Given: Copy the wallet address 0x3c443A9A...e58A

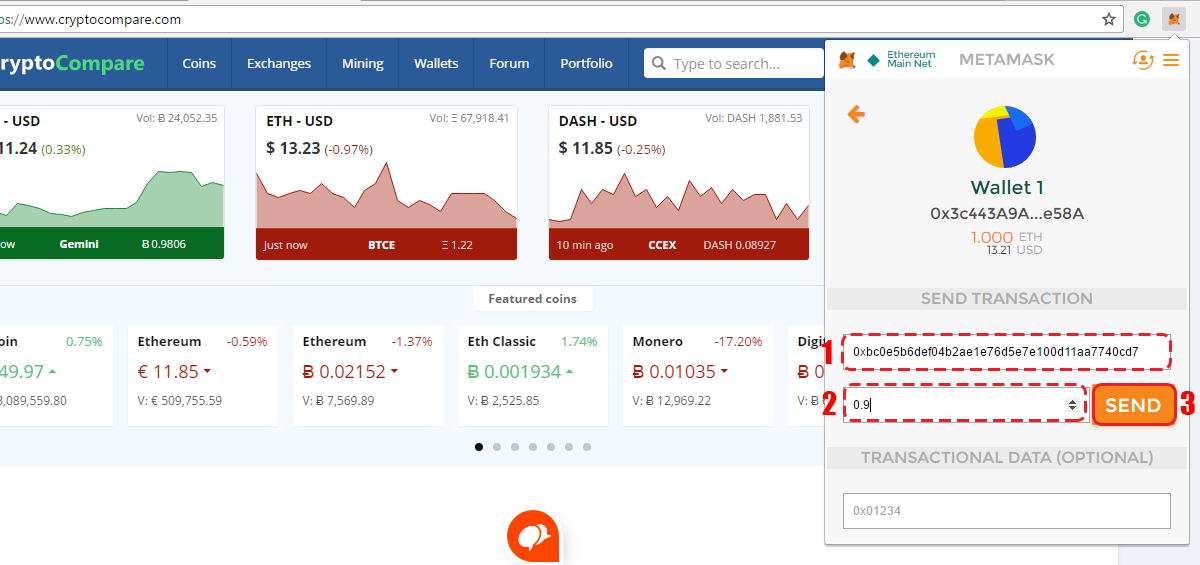Looking at the screenshot, I should point(1006,213).
